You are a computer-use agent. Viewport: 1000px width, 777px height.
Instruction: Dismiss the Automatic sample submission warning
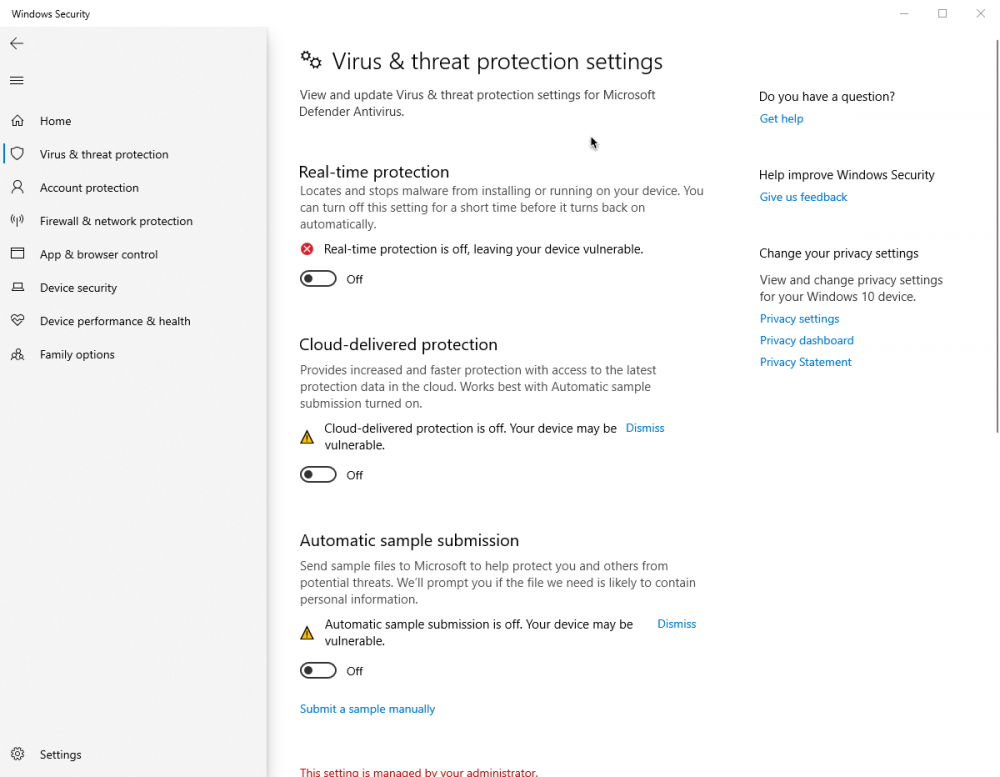[676, 624]
